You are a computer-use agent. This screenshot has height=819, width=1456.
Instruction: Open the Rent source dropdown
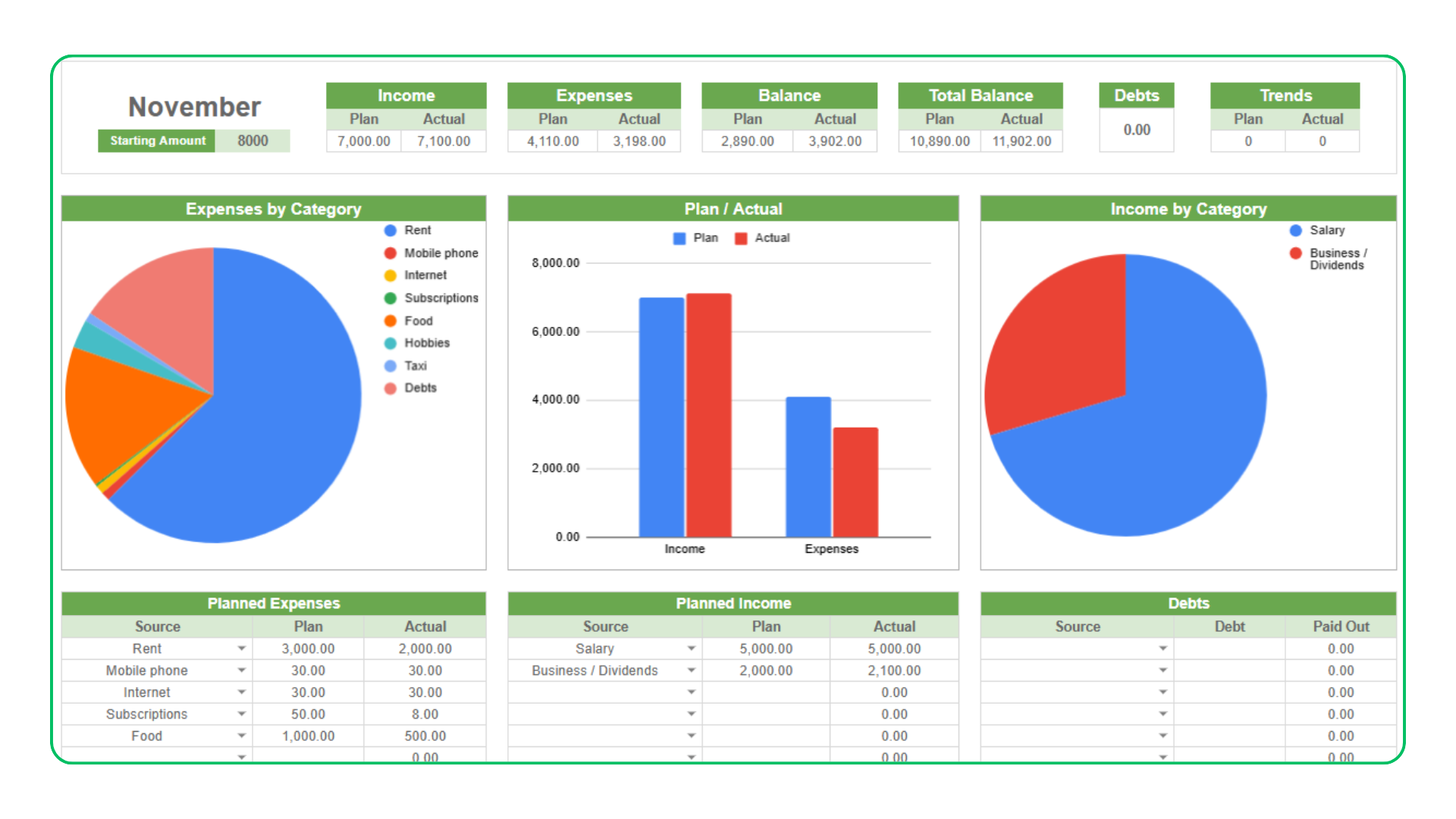(x=241, y=649)
